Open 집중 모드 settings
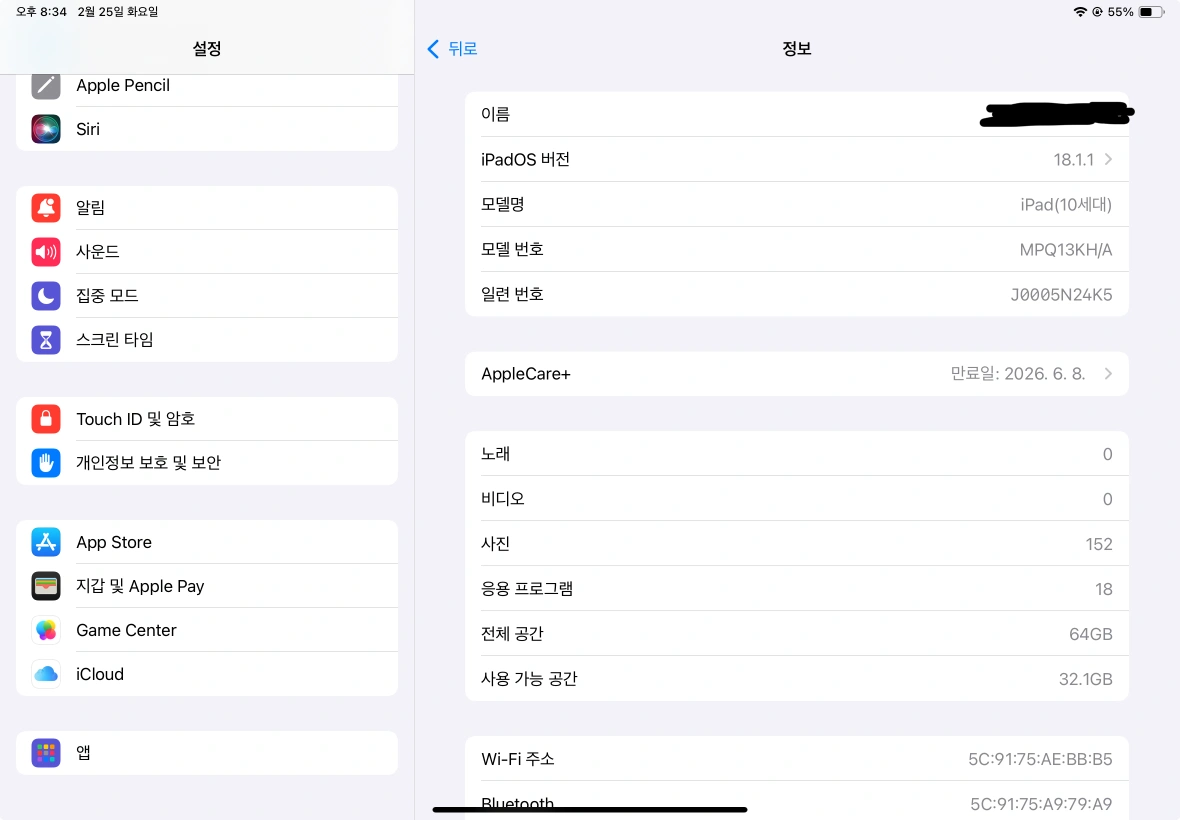This screenshot has height=820, width=1180. [x=207, y=296]
